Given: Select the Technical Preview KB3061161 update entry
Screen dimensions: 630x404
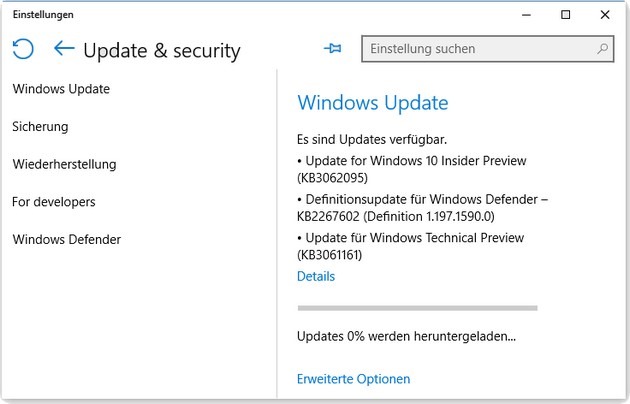Looking at the screenshot, I should (410, 246).
